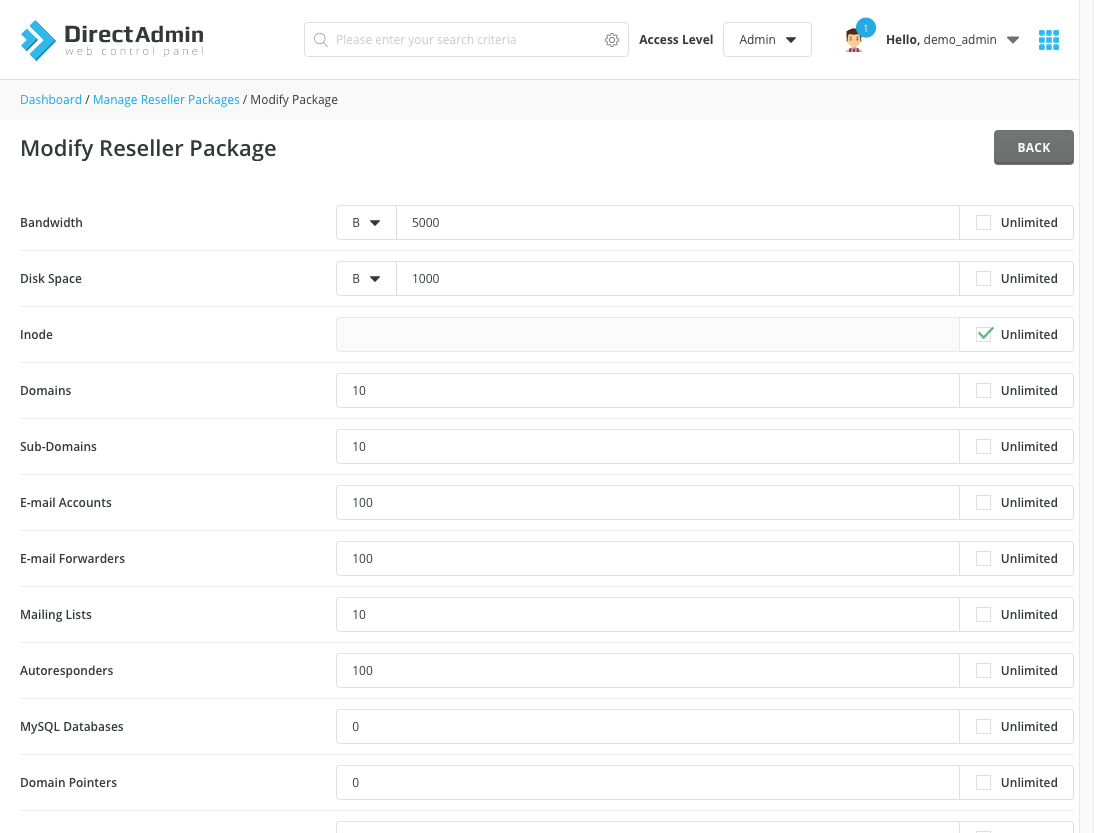Click the magnifying glass icon in search bar
Image resolution: width=1094 pixels, height=833 pixels.
[x=321, y=39]
